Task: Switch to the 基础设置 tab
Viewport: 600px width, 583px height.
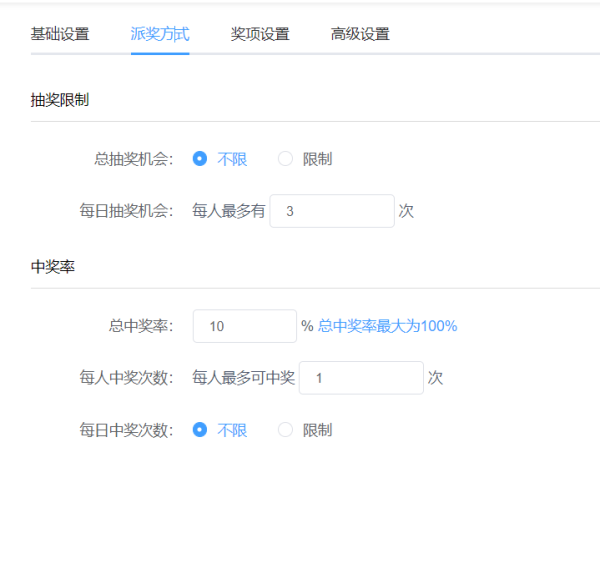Action: coord(60,34)
